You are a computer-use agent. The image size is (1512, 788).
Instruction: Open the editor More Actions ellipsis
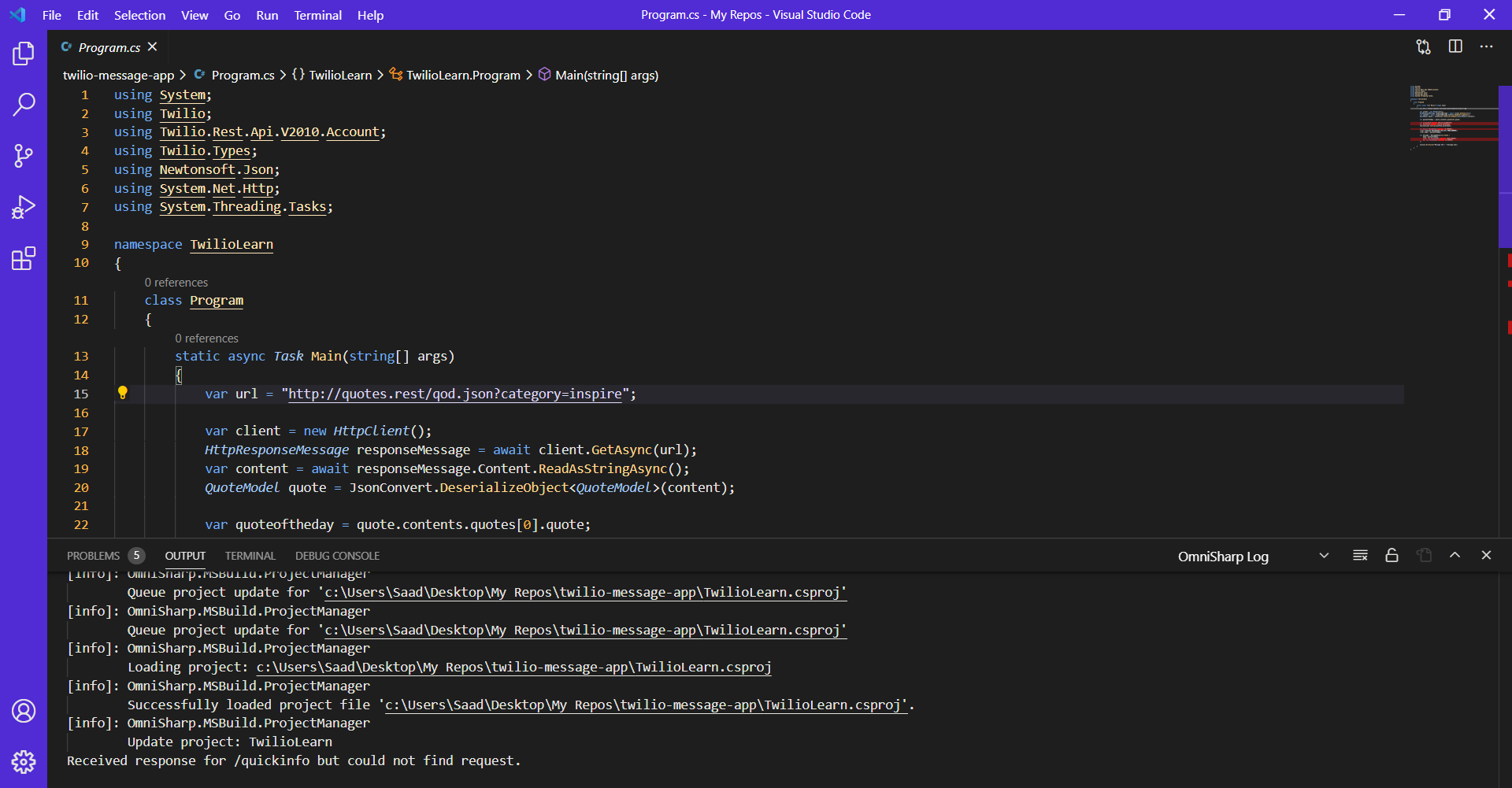tap(1486, 47)
